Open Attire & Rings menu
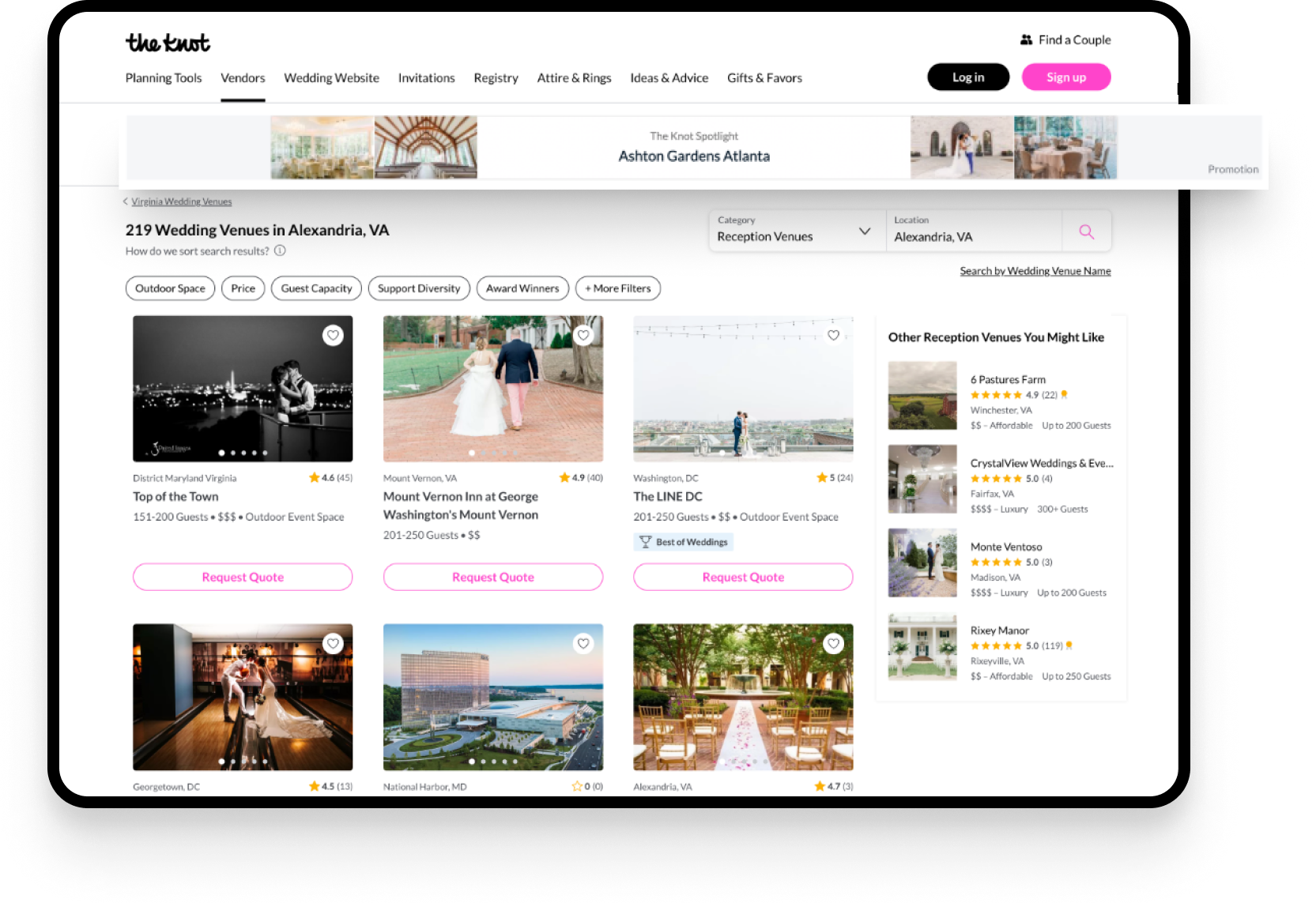Screen dimensions: 1316x903 tap(574, 77)
